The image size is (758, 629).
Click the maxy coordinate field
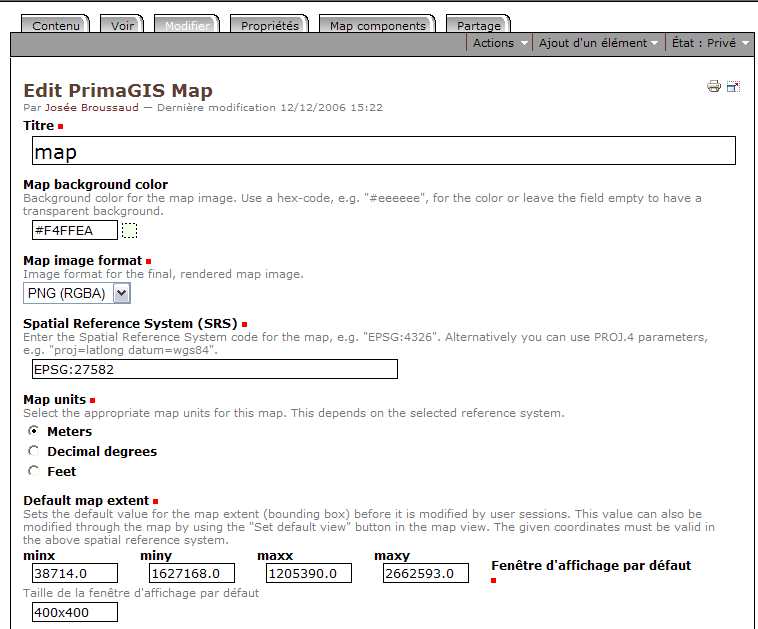pos(426,573)
